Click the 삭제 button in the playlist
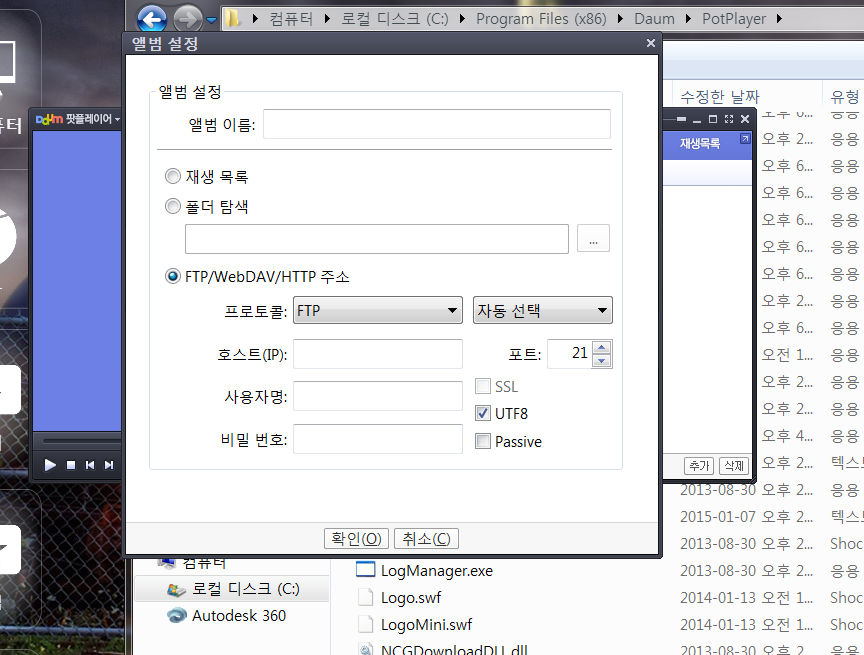864x655 pixels. 734,466
